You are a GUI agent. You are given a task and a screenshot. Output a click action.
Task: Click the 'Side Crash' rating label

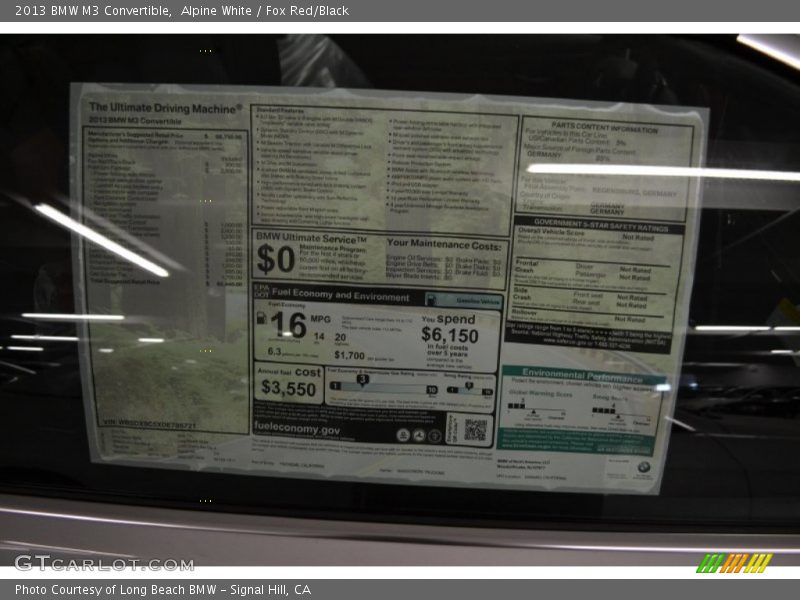522,293
